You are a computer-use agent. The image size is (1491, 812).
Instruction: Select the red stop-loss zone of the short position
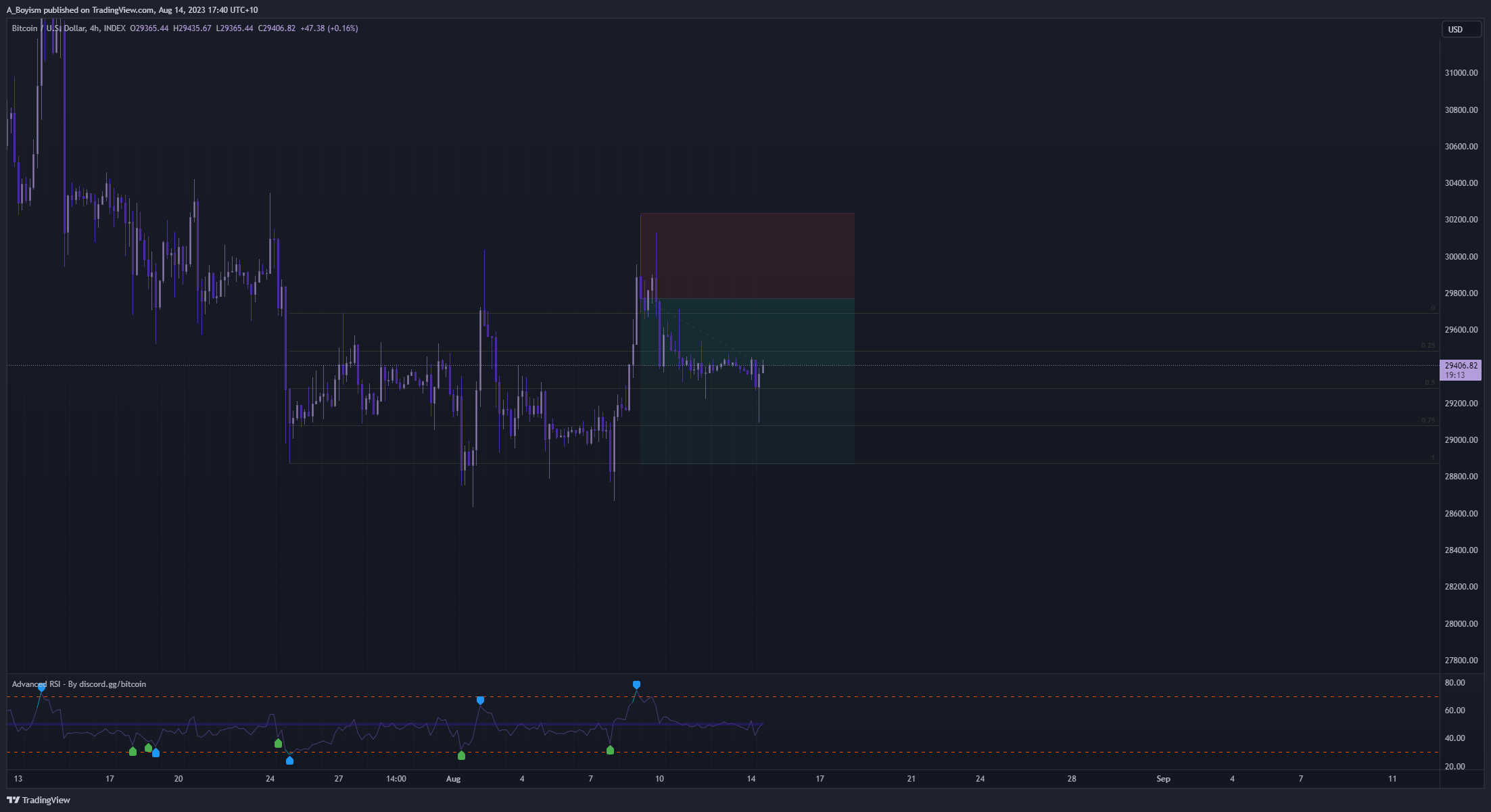coord(747,256)
